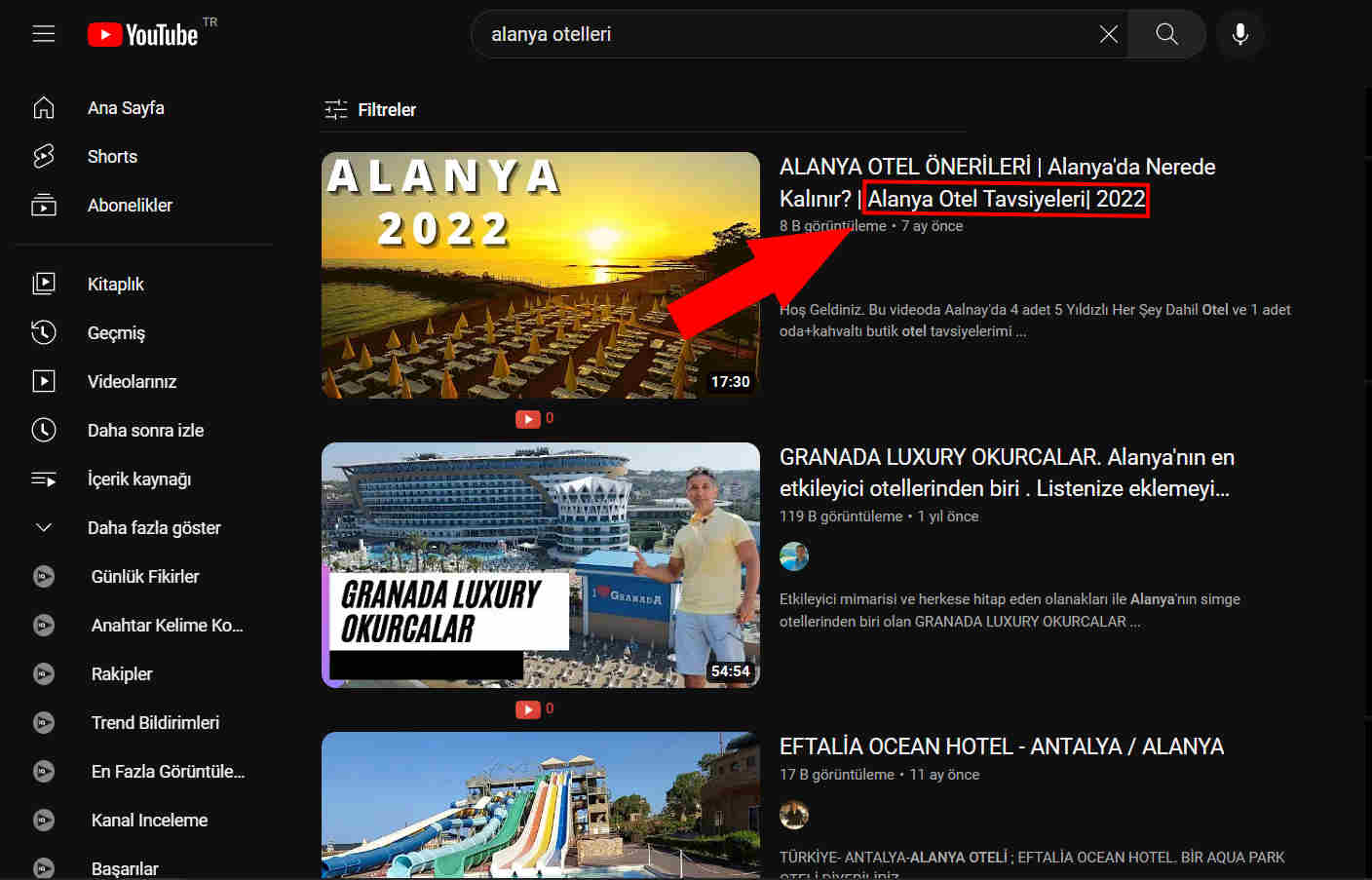Open Anahtar Kelime Ko... icon

coord(44,625)
